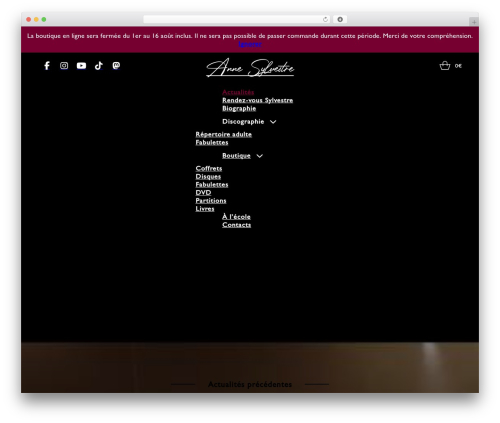Screen dimensions: 500x423
Task: Open the TikTok social icon
Action: [99, 66]
